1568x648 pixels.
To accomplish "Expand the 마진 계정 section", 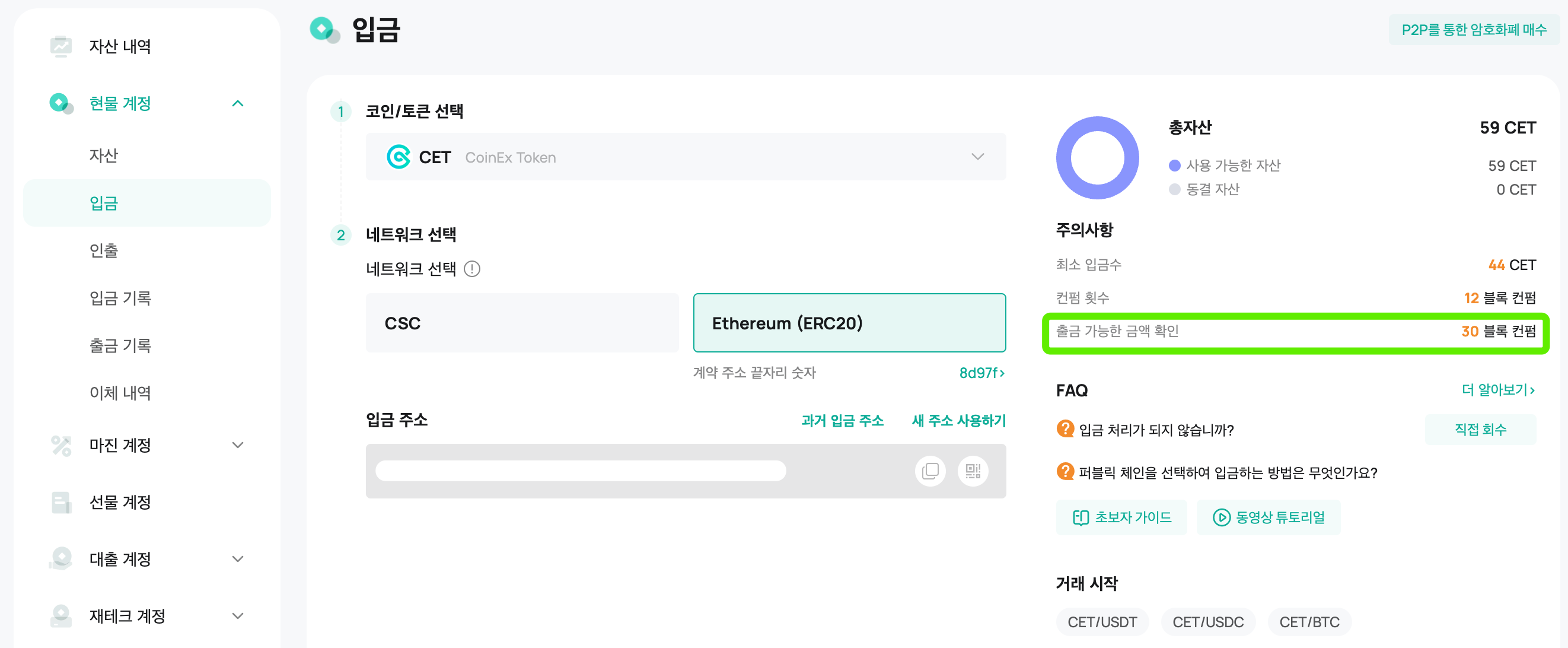I will pyautogui.click(x=238, y=445).
